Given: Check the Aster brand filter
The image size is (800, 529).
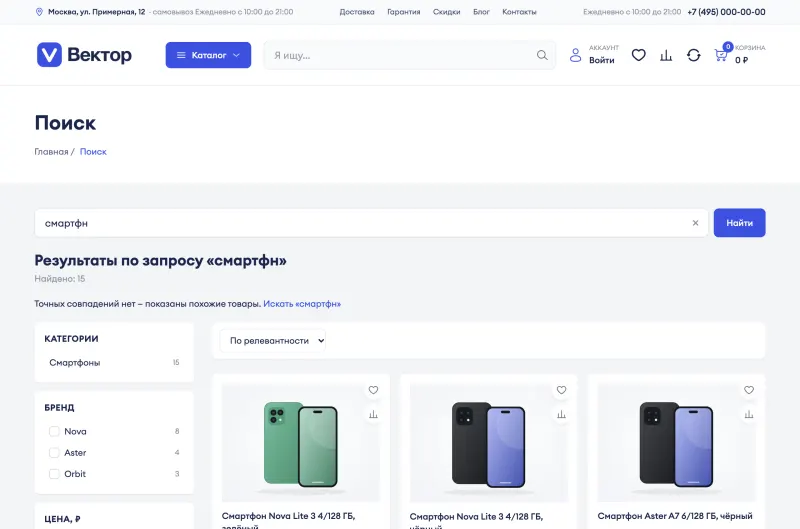Looking at the screenshot, I should click(x=54, y=452).
